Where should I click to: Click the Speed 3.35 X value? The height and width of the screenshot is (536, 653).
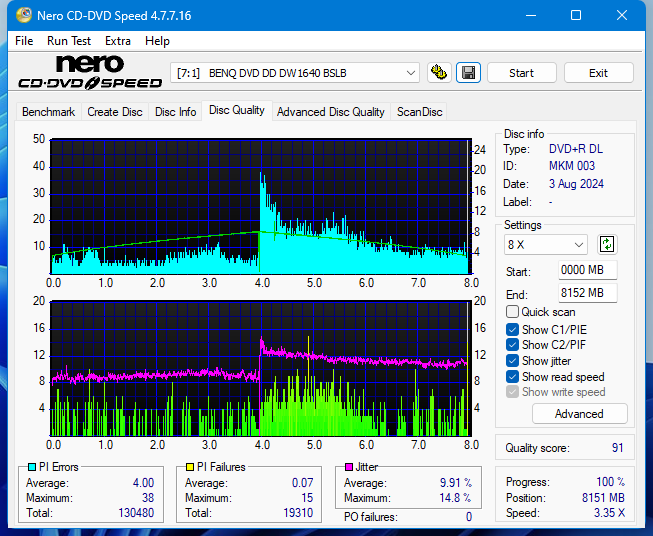pyautogui.click(x=610, y=513)
